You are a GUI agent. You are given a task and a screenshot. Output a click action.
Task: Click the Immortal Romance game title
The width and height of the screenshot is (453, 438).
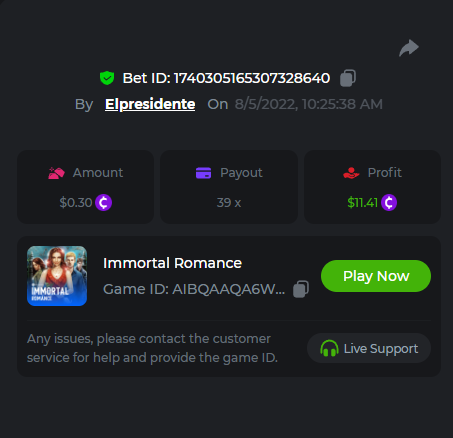click(172, 263)
